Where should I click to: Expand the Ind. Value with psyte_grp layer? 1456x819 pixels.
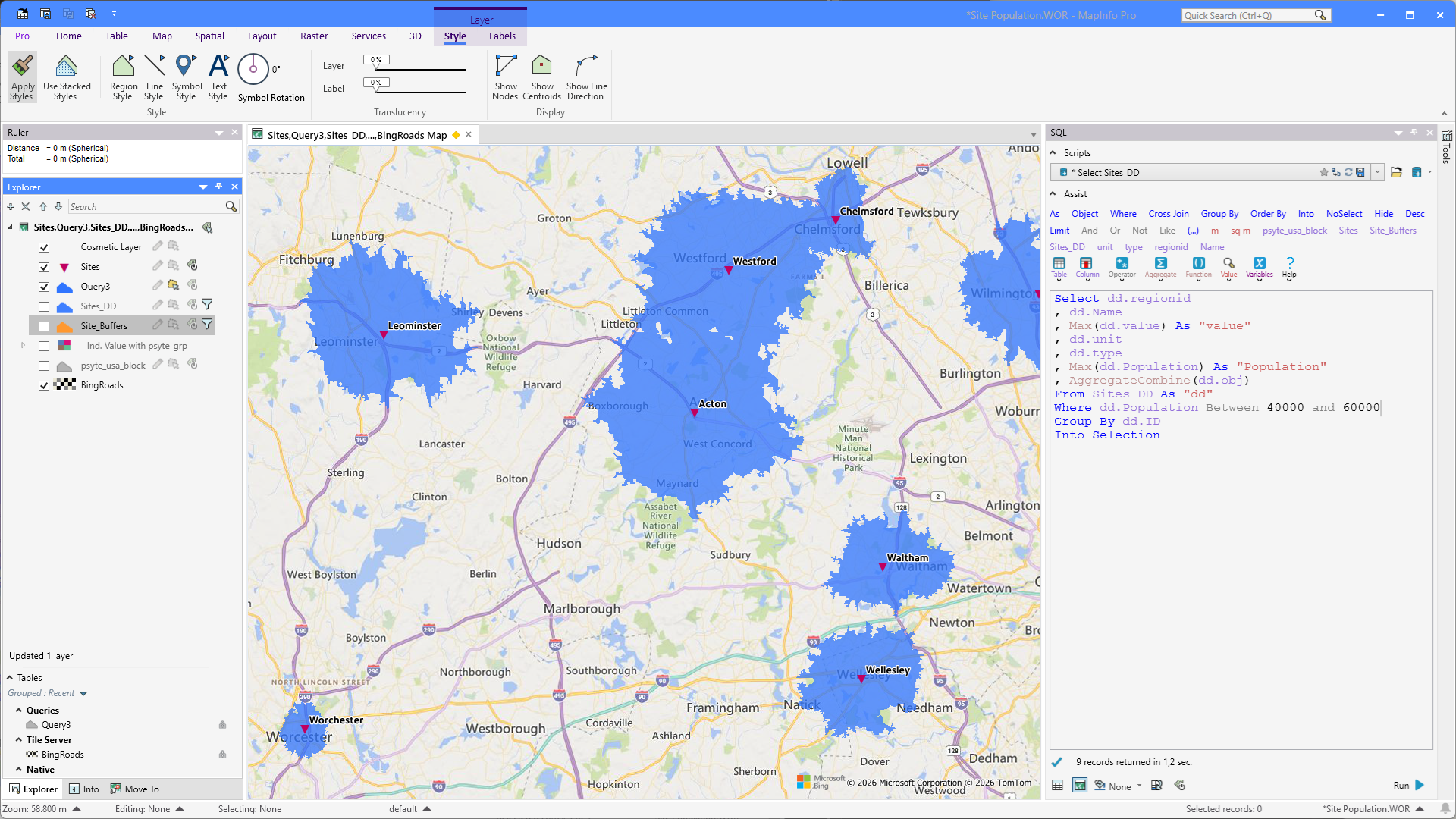pos(23,346)
